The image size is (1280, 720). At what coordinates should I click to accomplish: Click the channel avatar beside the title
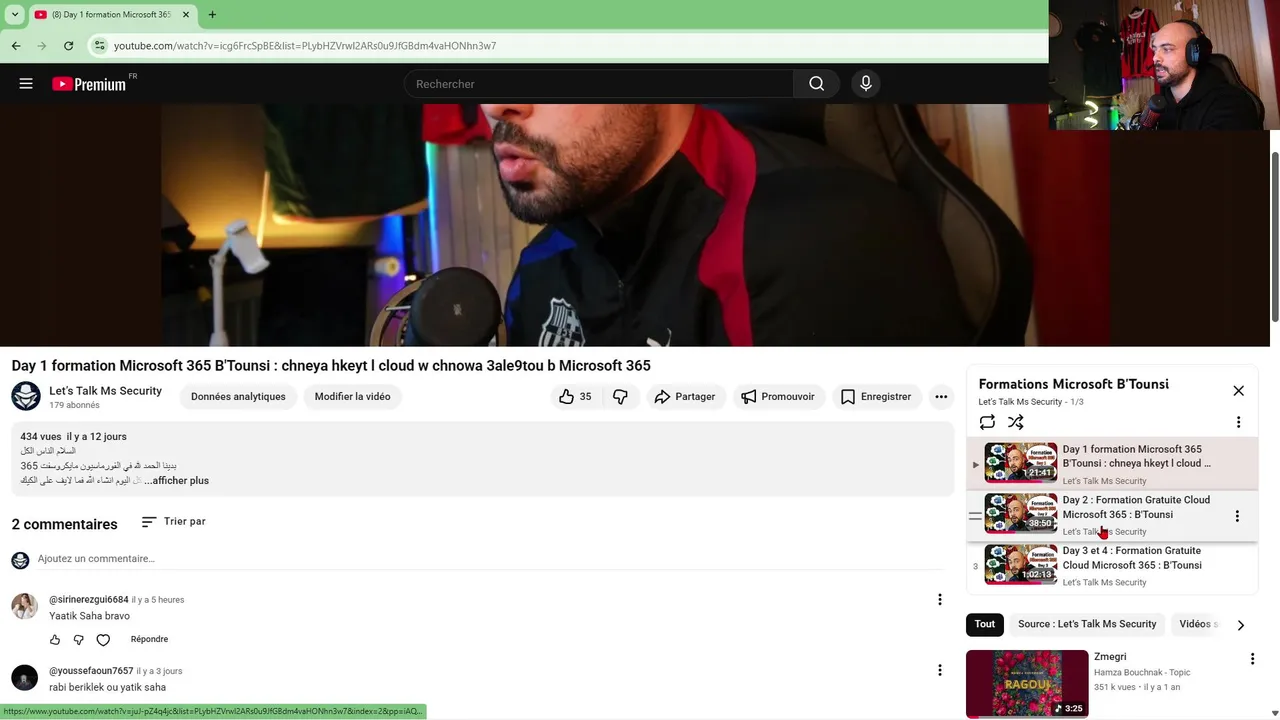(x=26, y=396)
